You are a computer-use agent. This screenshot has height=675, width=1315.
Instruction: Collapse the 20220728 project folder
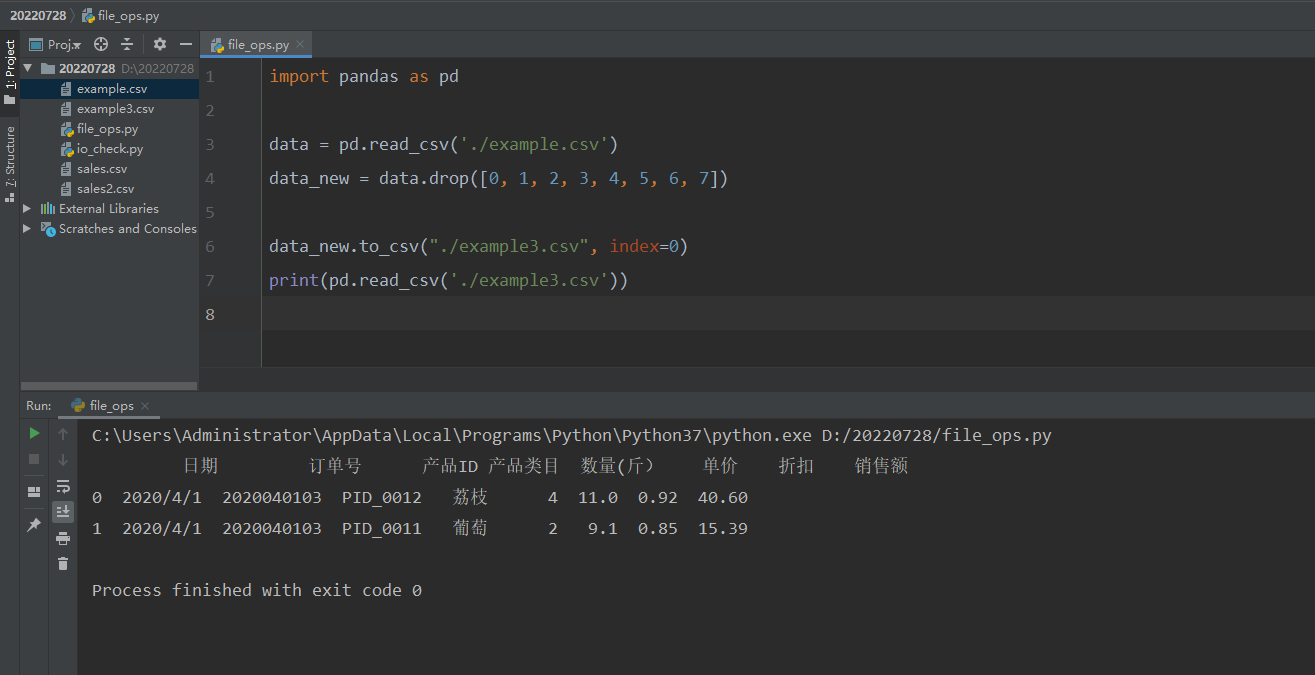28,68
